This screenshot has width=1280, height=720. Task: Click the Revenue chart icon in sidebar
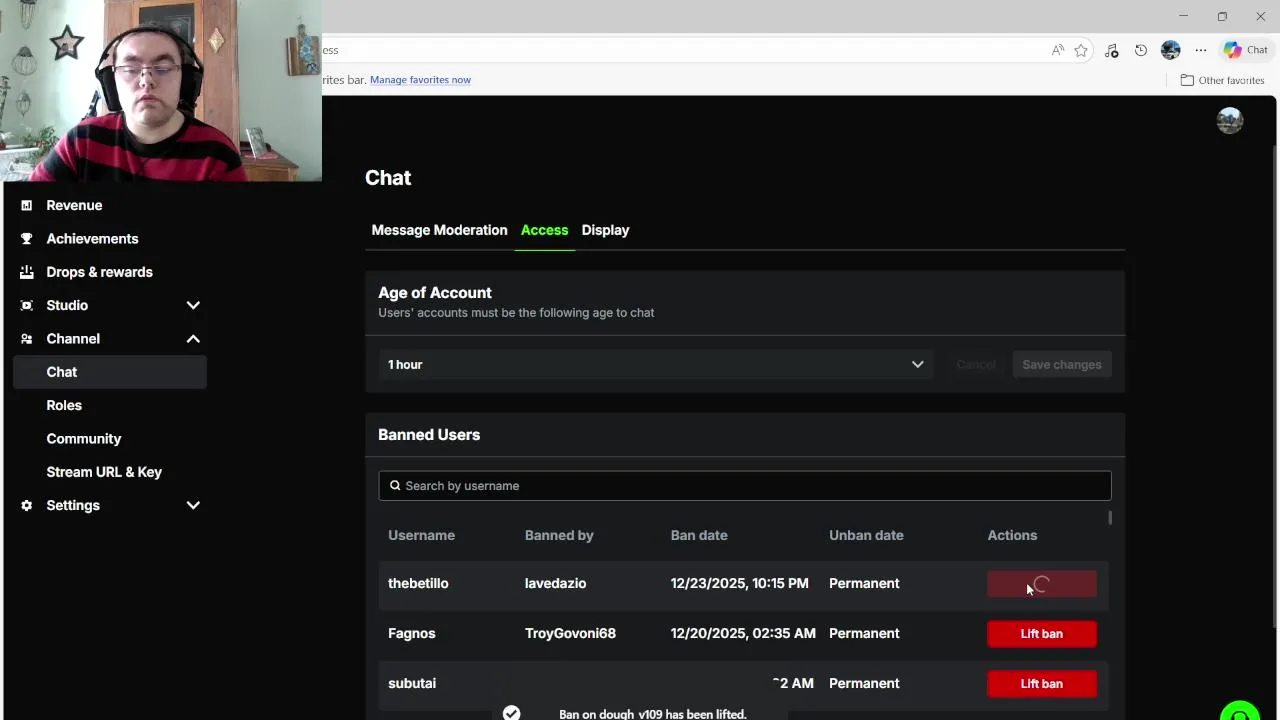[27, 205]
